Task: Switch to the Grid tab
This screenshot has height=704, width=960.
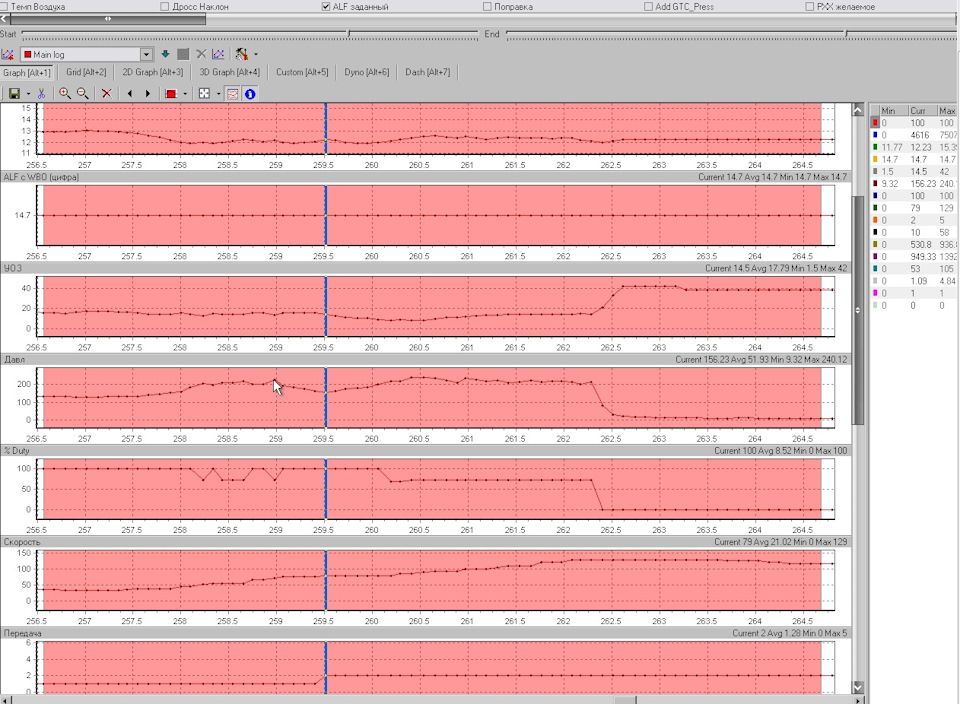Action: click(x=86, y=72)
